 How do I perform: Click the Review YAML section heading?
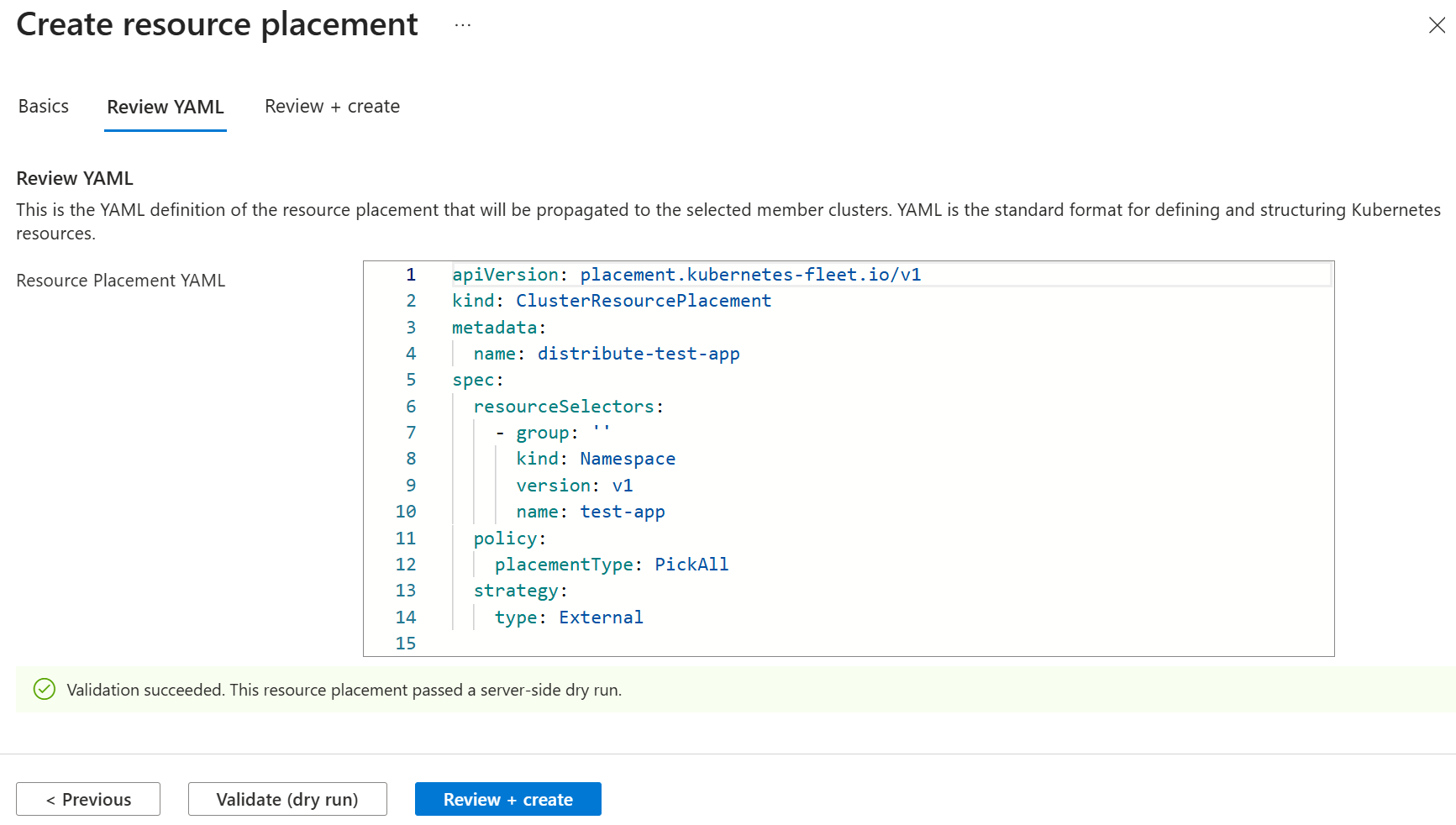(x=75, y=178)
